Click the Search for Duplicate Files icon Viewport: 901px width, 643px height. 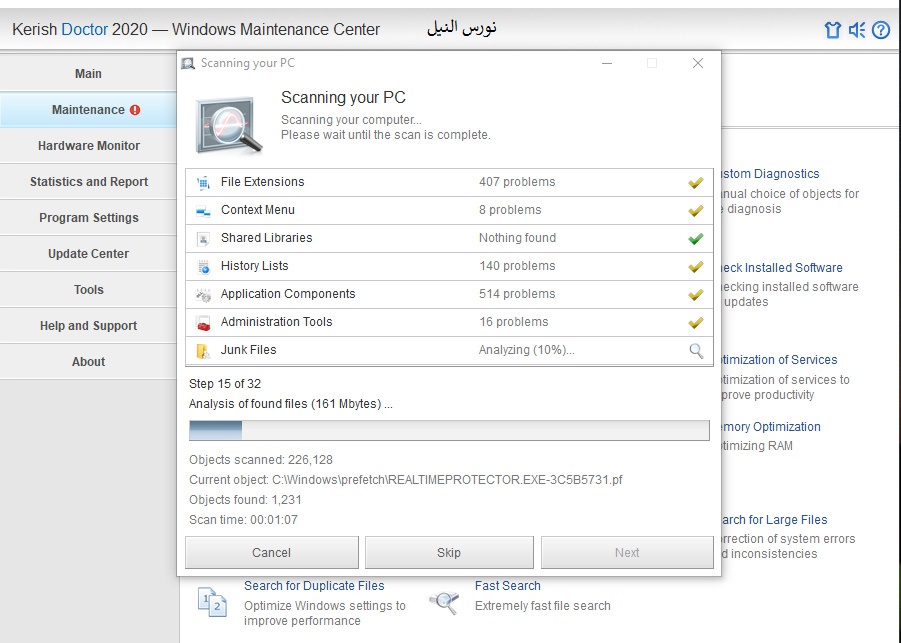213,601
